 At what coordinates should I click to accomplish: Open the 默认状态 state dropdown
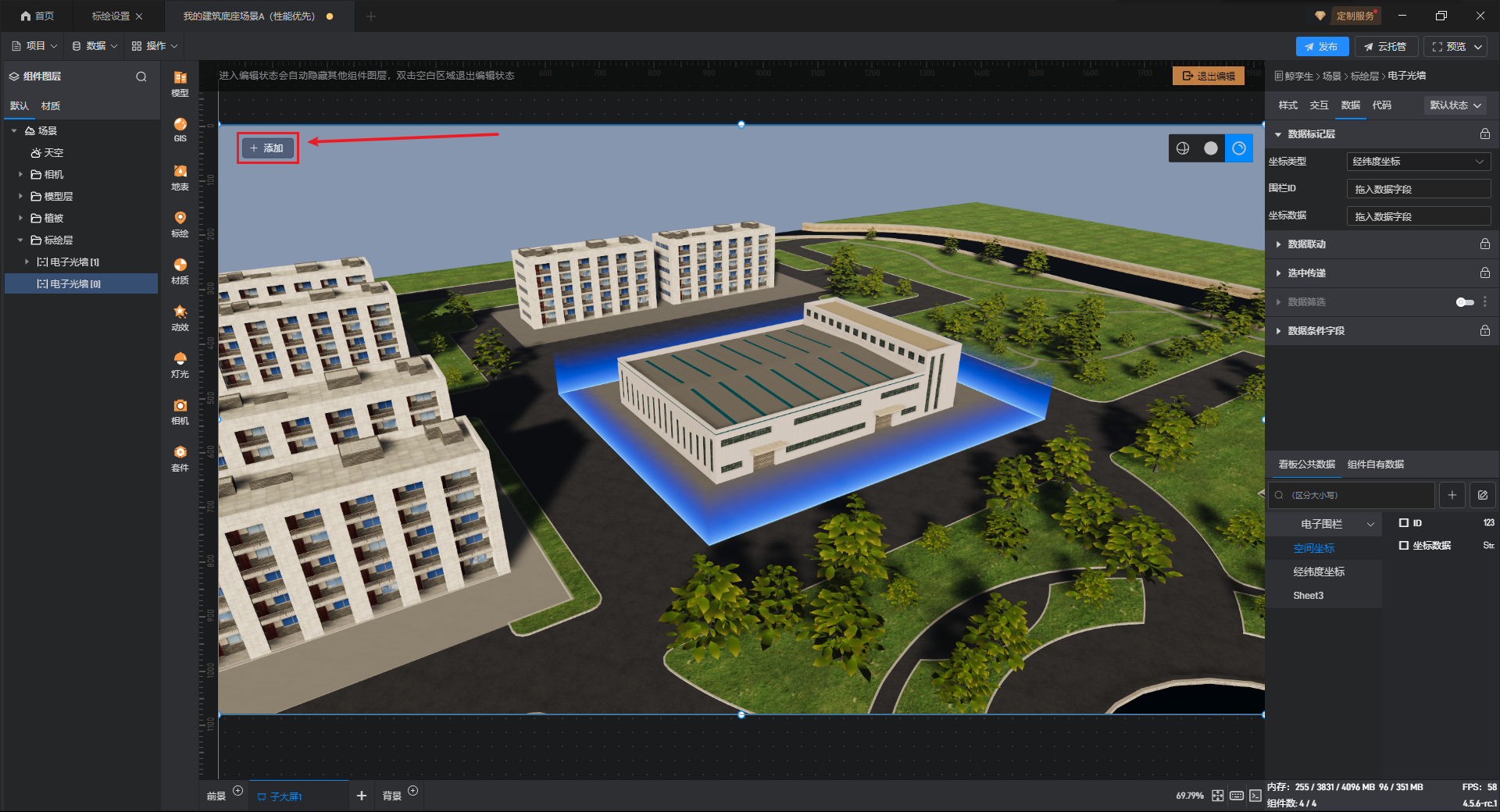click(x=1455, y=105)
